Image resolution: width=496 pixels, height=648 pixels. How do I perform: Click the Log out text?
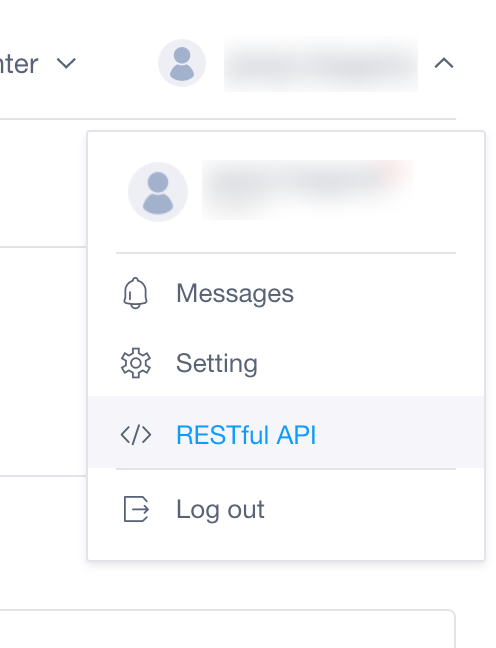point(220,509)
